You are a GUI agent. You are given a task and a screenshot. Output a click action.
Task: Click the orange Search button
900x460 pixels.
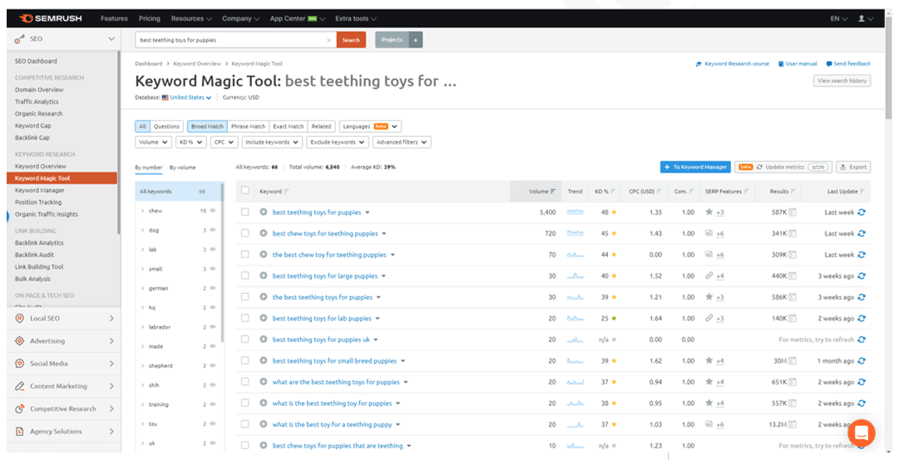pyautogui.click(x=351, y=40)
